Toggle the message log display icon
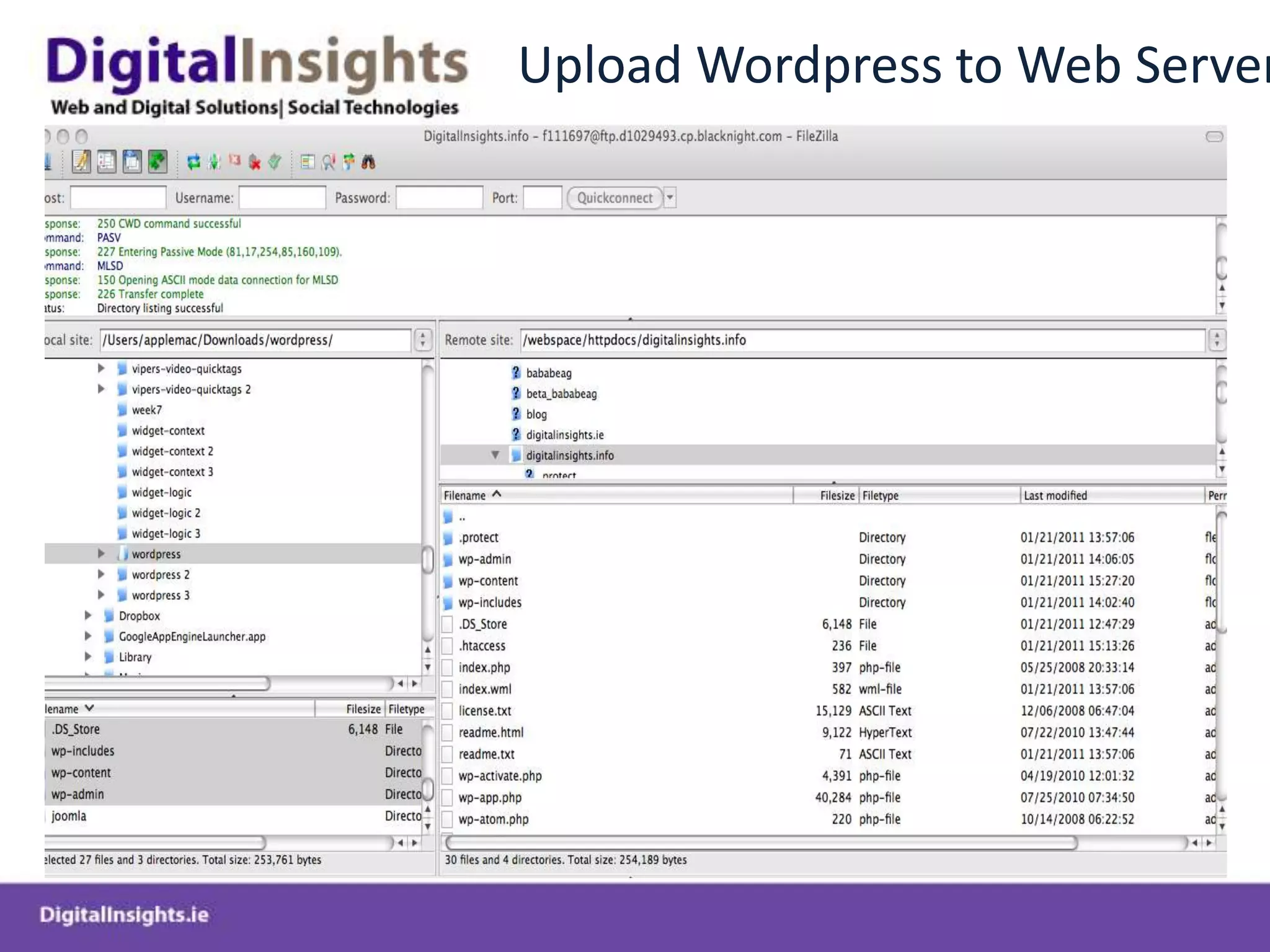The height and width of the screenshot is (952, 1270). 81,162
